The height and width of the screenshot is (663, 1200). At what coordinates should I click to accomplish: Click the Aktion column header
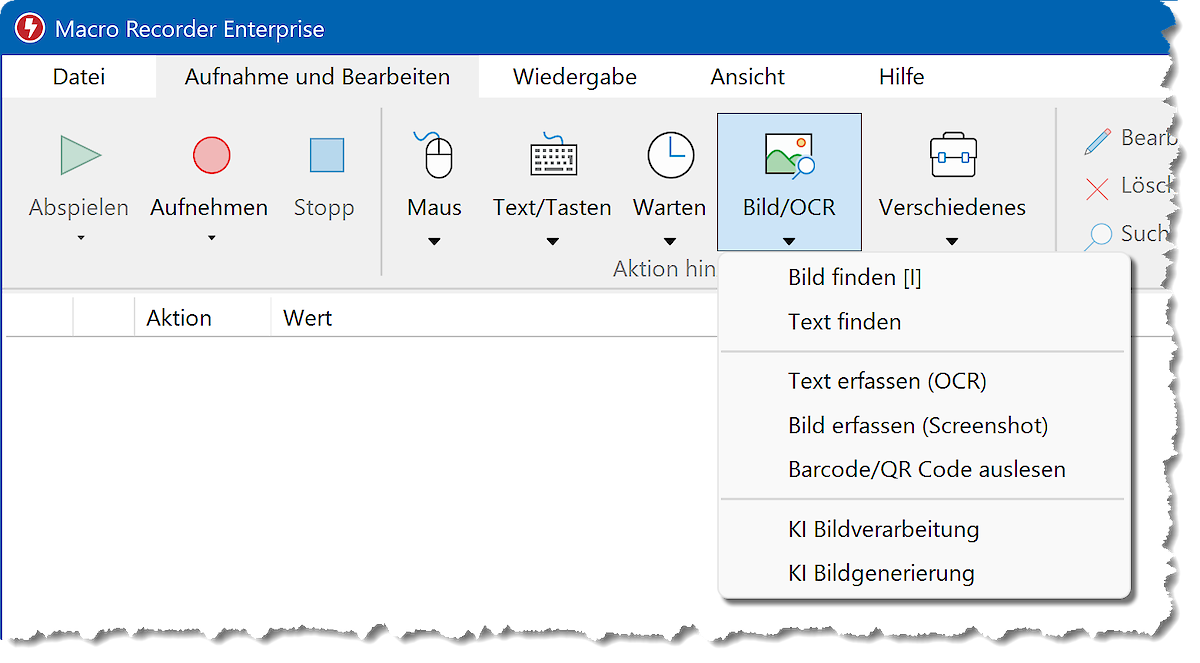[179, 318]
